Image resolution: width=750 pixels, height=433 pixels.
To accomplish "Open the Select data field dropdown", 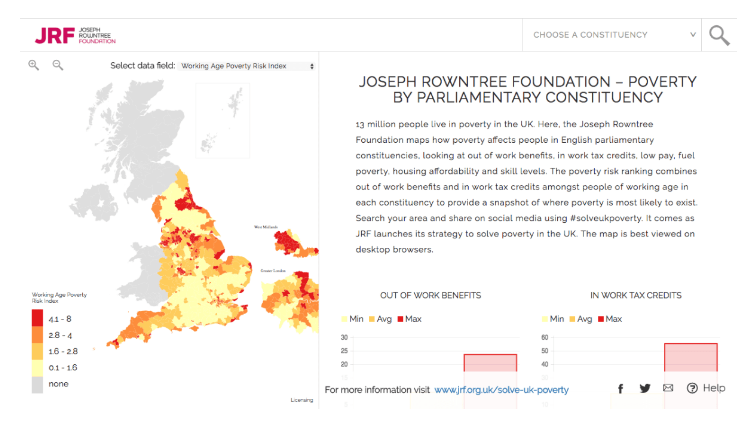I will (247, 66).
